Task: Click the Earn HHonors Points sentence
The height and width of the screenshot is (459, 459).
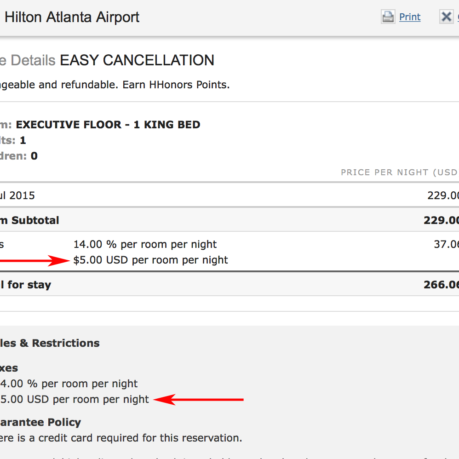Action: click(176, 85)
